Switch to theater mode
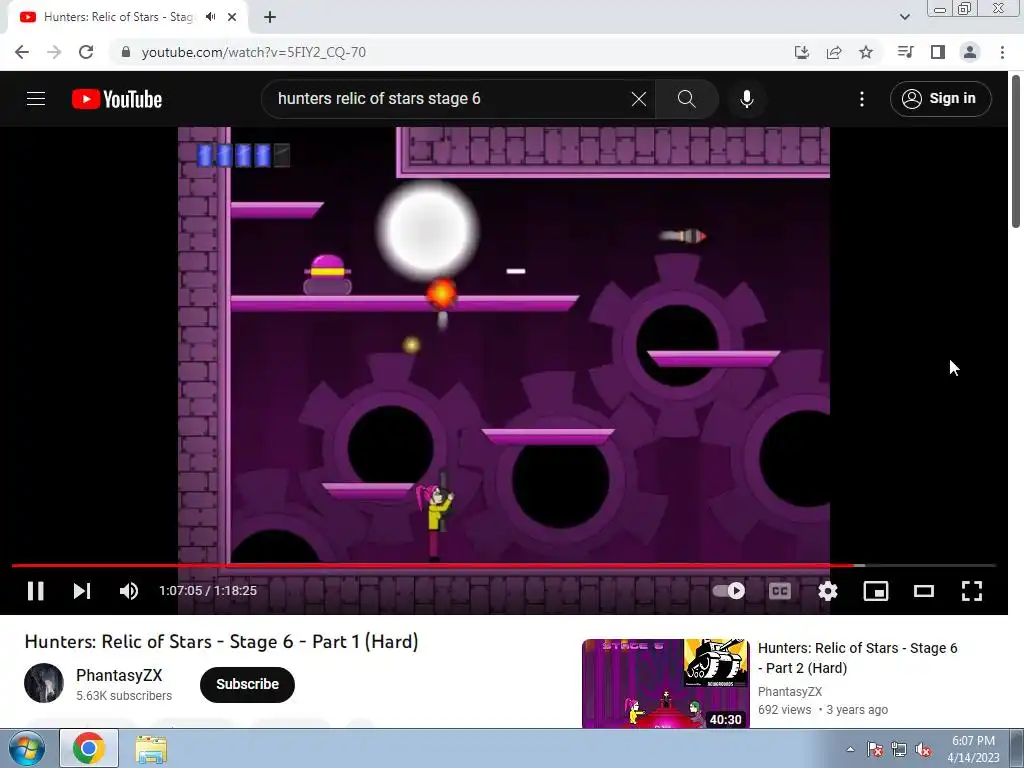The image size is (1024, 768). click(x=923, y=591)
